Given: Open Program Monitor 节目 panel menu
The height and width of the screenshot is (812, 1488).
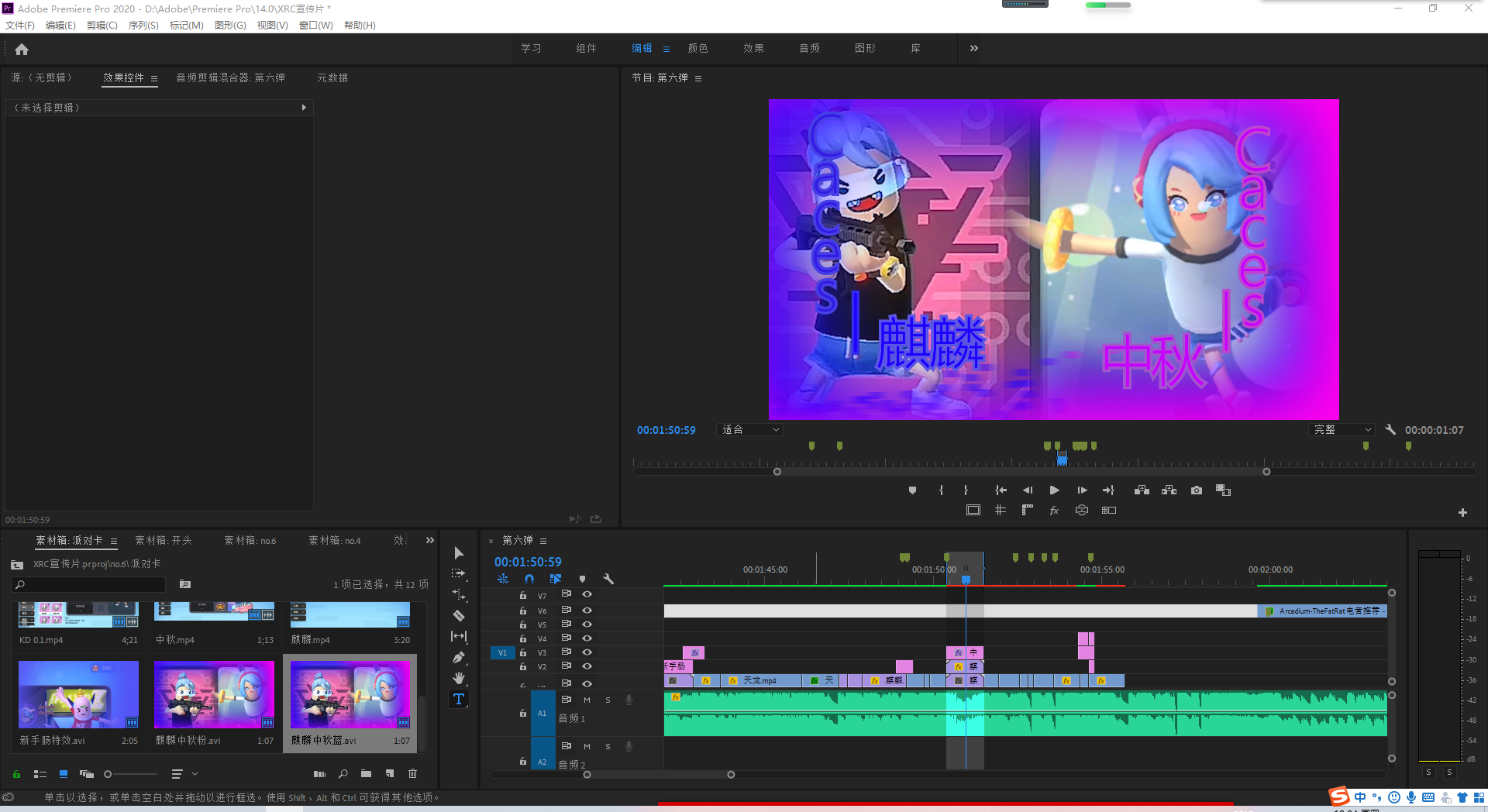Looking at the screenshot, I should point(698,78).
